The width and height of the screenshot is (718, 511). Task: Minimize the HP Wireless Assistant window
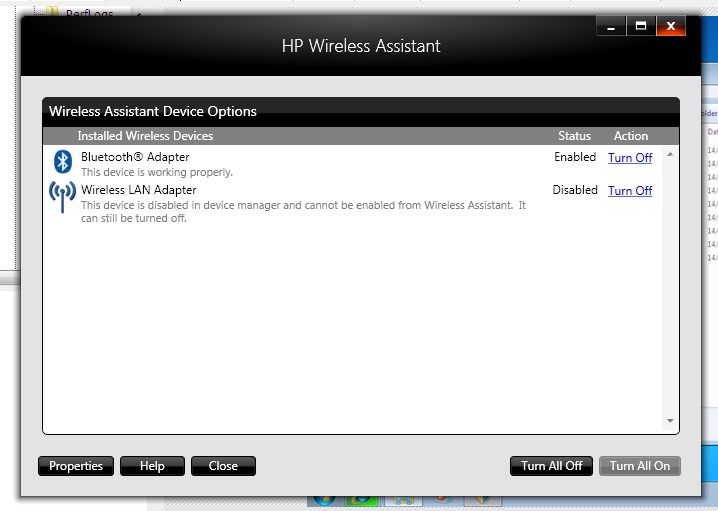[610, 26]
